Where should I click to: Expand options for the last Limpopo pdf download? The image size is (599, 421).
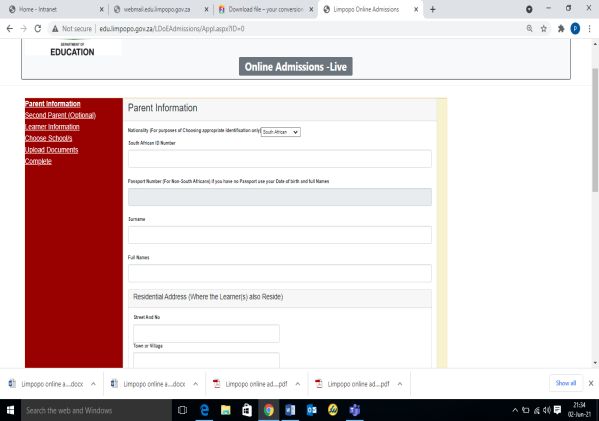[x=400, y=384]
